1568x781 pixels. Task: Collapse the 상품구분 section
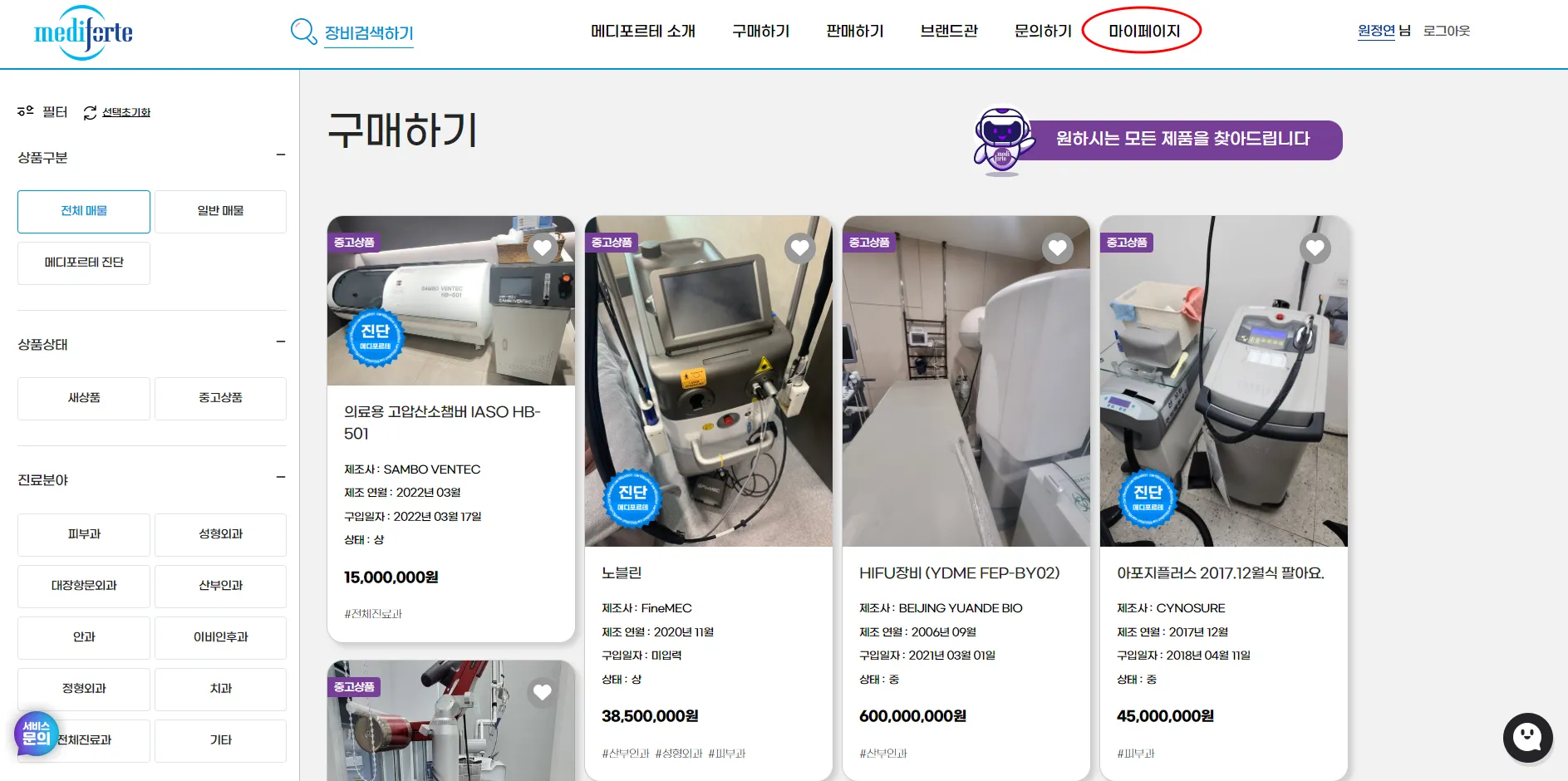point(281,155)
